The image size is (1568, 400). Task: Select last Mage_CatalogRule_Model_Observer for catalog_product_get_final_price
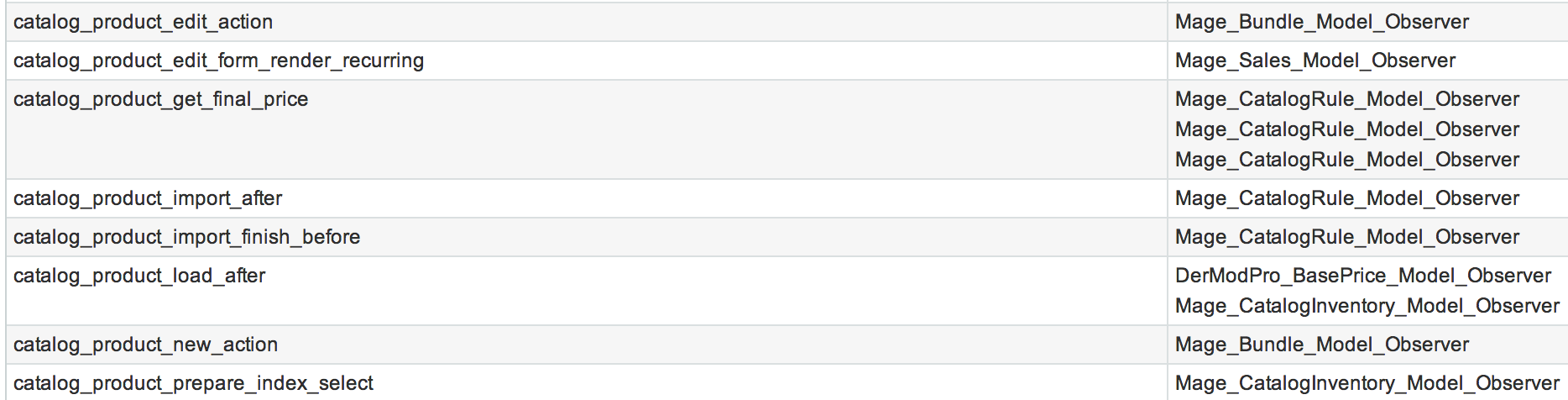[1346, 160]
